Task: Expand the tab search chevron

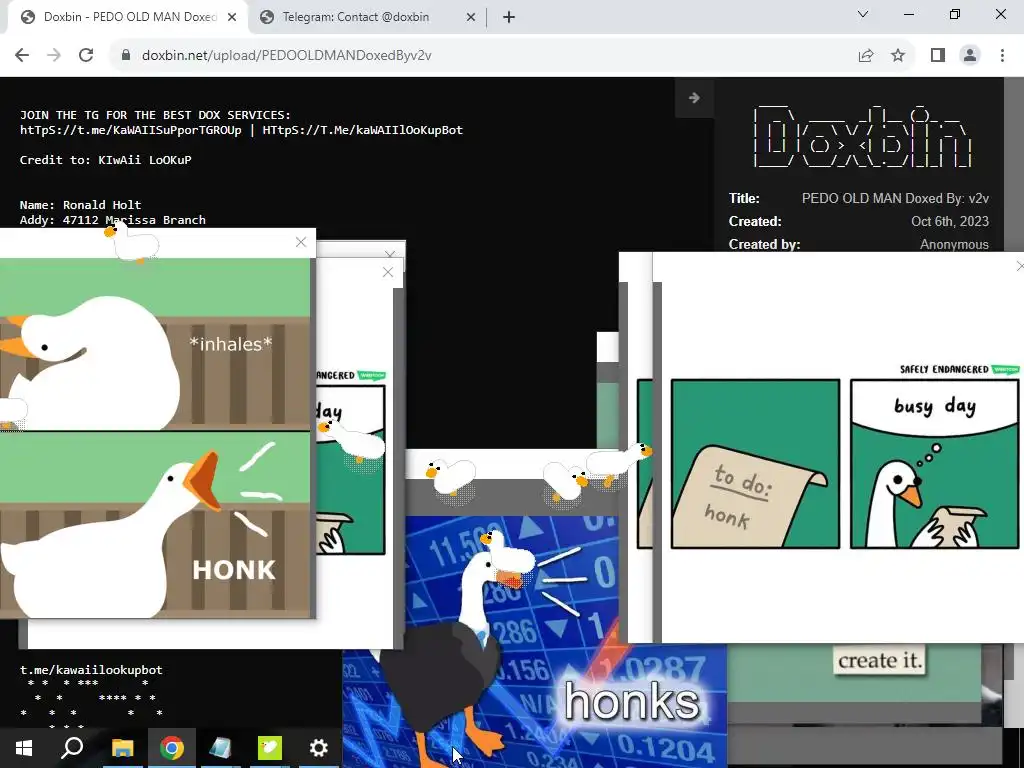Action: pos(863,14)
